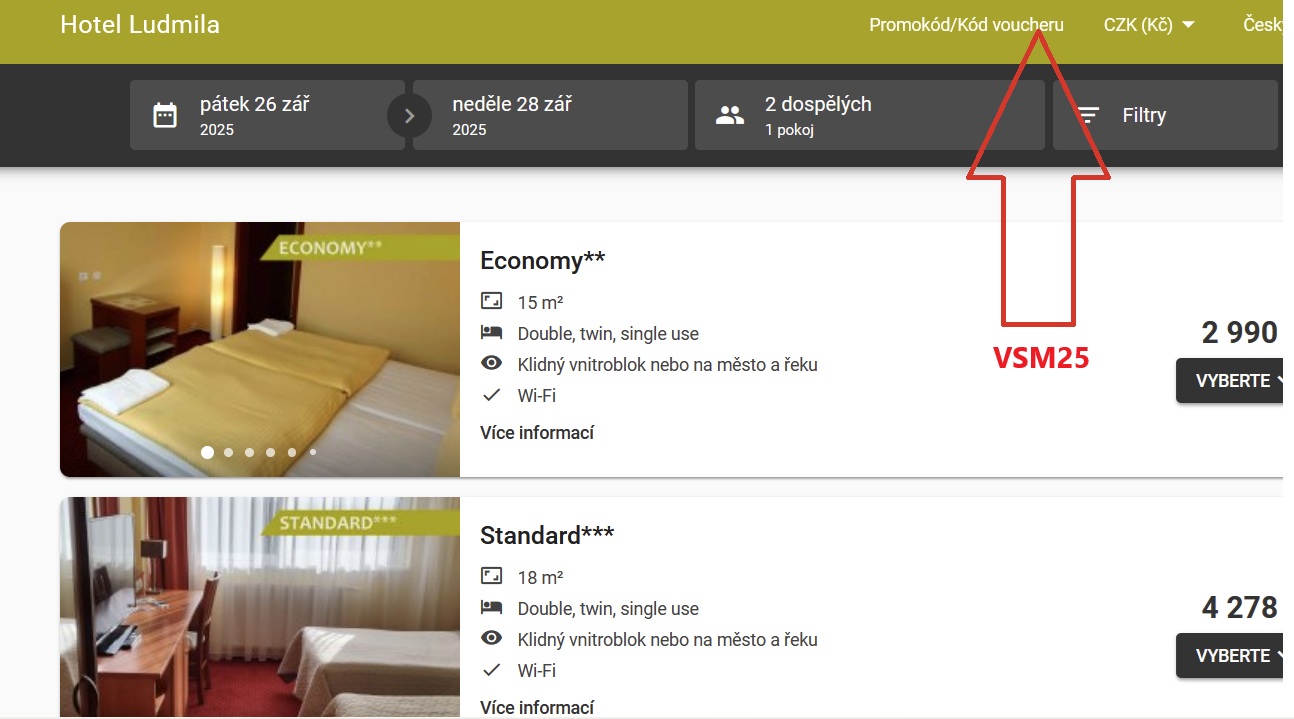
Task: Open the CZK (Kč) currency dropdown
Action: 1149,25
